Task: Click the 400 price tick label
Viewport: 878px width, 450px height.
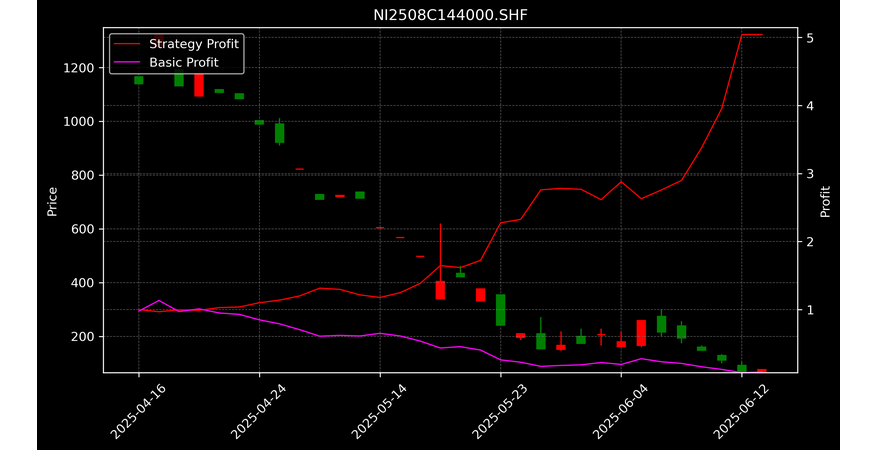Action: click(85, 283)
